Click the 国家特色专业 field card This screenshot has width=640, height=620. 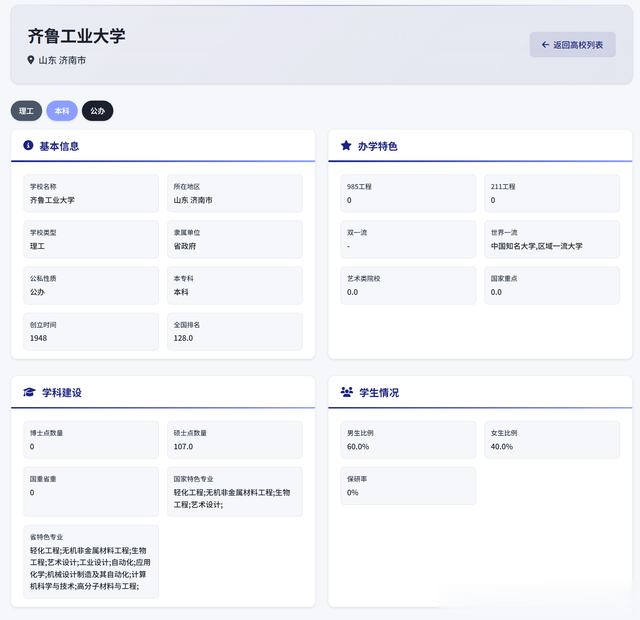235,492
